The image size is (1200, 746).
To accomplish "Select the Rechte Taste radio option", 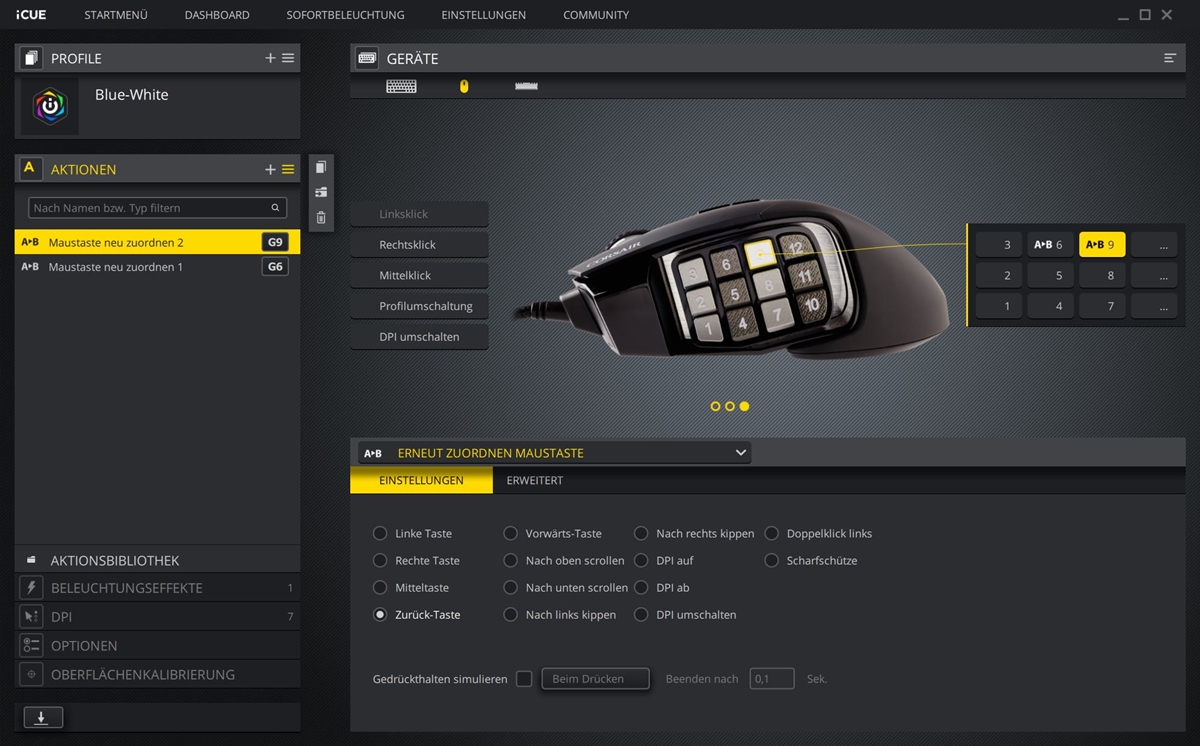I will coord(380,561).
